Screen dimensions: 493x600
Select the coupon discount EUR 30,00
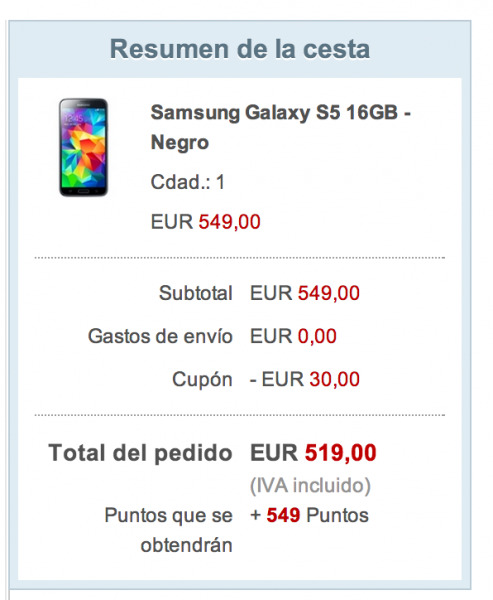[305, 380]
